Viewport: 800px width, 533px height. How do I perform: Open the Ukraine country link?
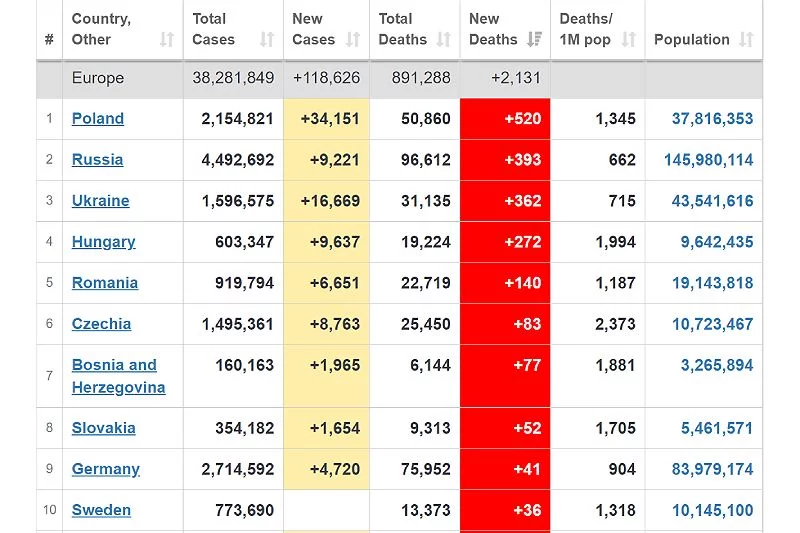[x=101, y=200]
